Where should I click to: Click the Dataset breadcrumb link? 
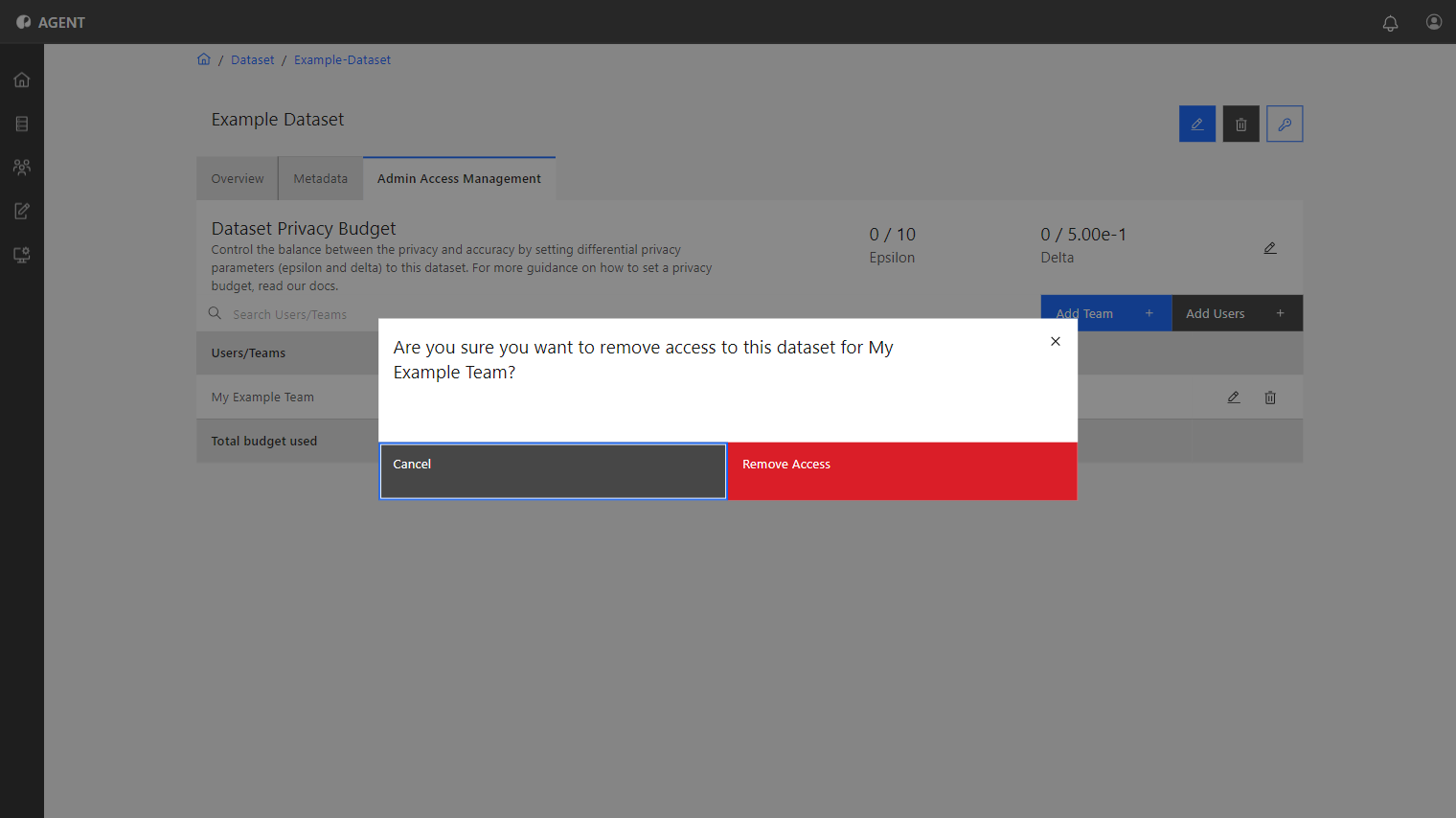pos(252,59)
